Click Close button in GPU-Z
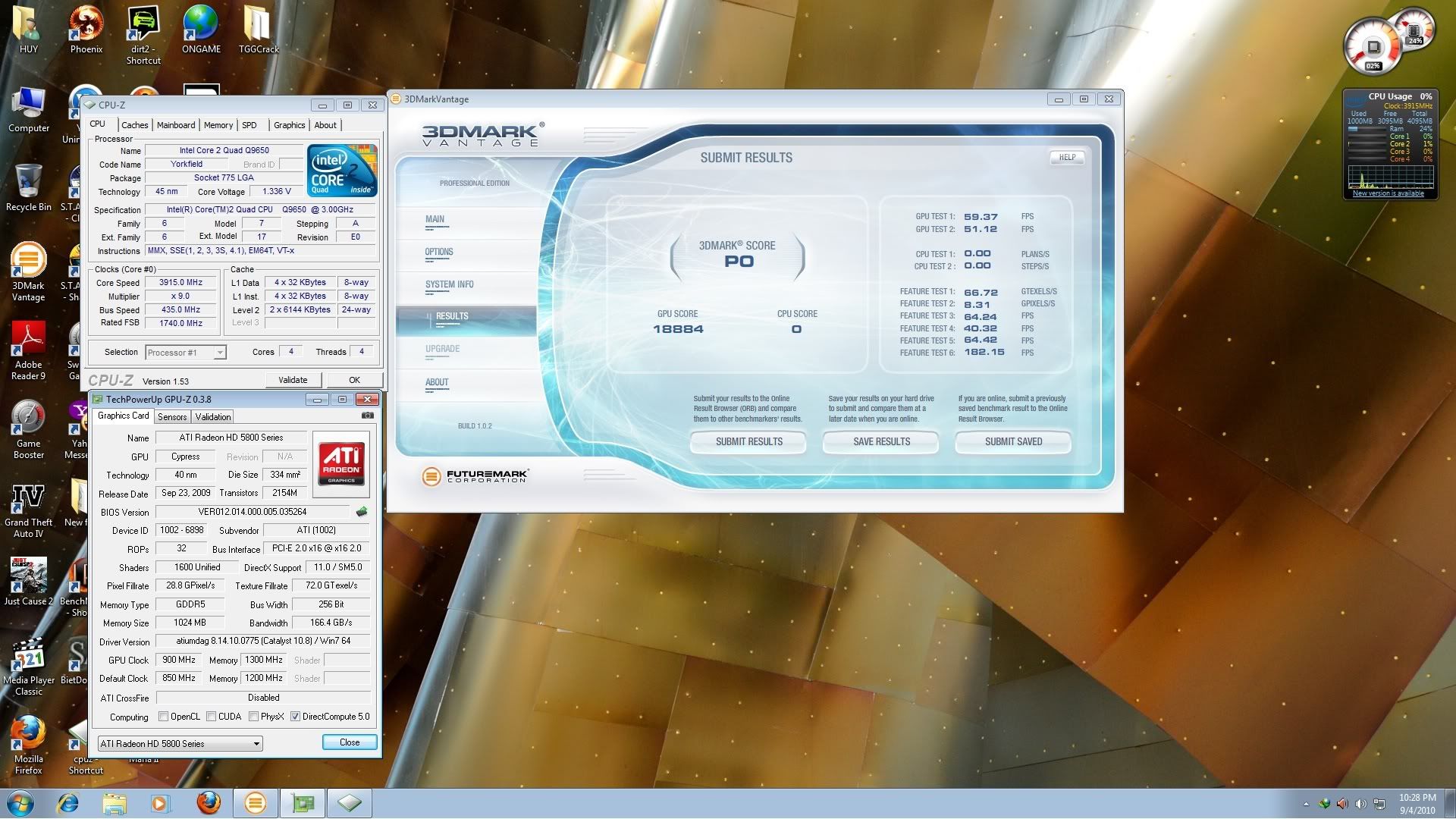Image resolution: width=1456 pixels, height=819 pixels. (350, 742)
